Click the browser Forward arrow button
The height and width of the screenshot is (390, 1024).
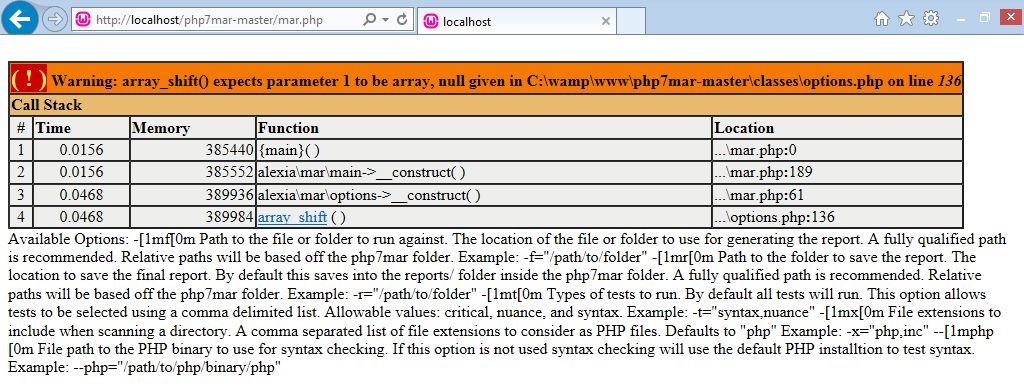[x=55, y=20]
